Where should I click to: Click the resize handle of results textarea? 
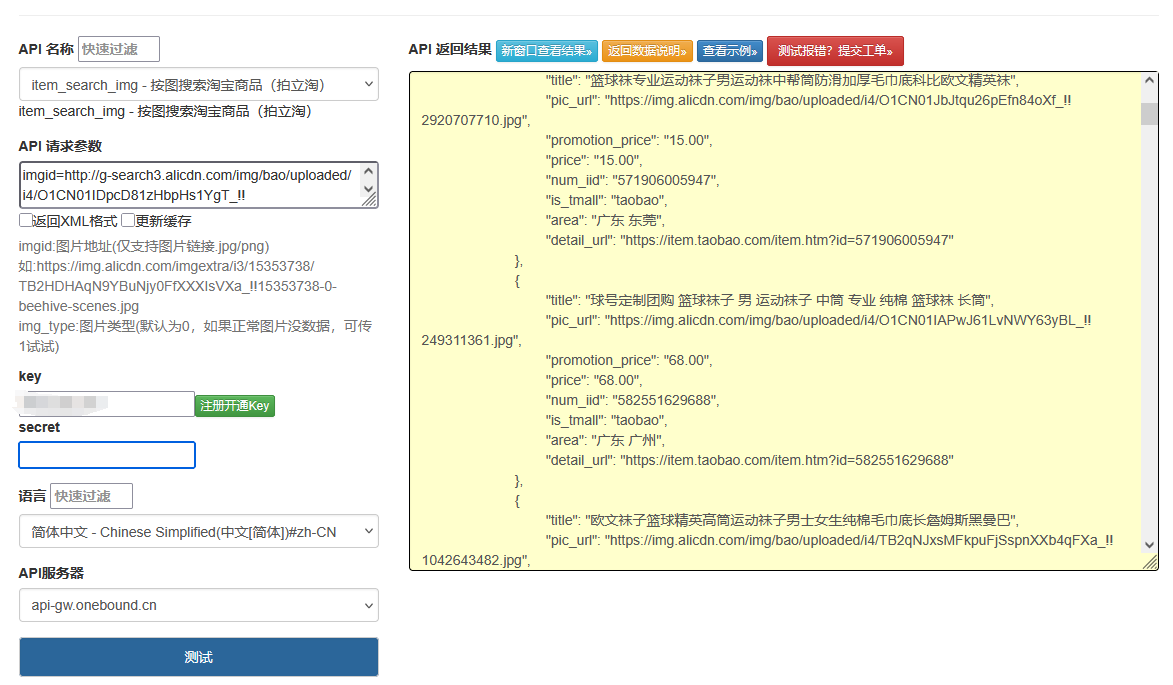click(x=1150, y=563)
